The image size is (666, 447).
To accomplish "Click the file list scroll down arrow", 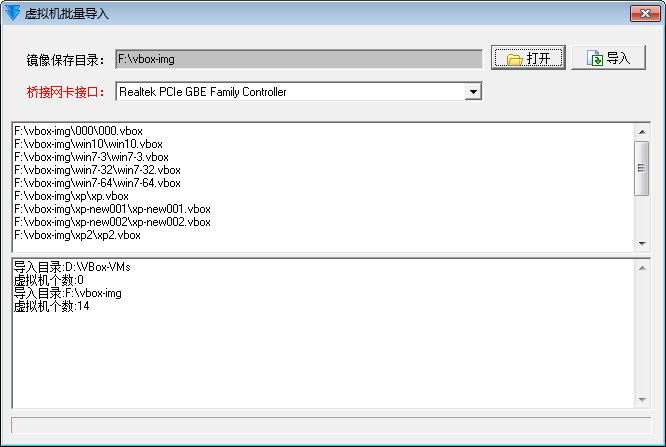I will coord(642,243).
